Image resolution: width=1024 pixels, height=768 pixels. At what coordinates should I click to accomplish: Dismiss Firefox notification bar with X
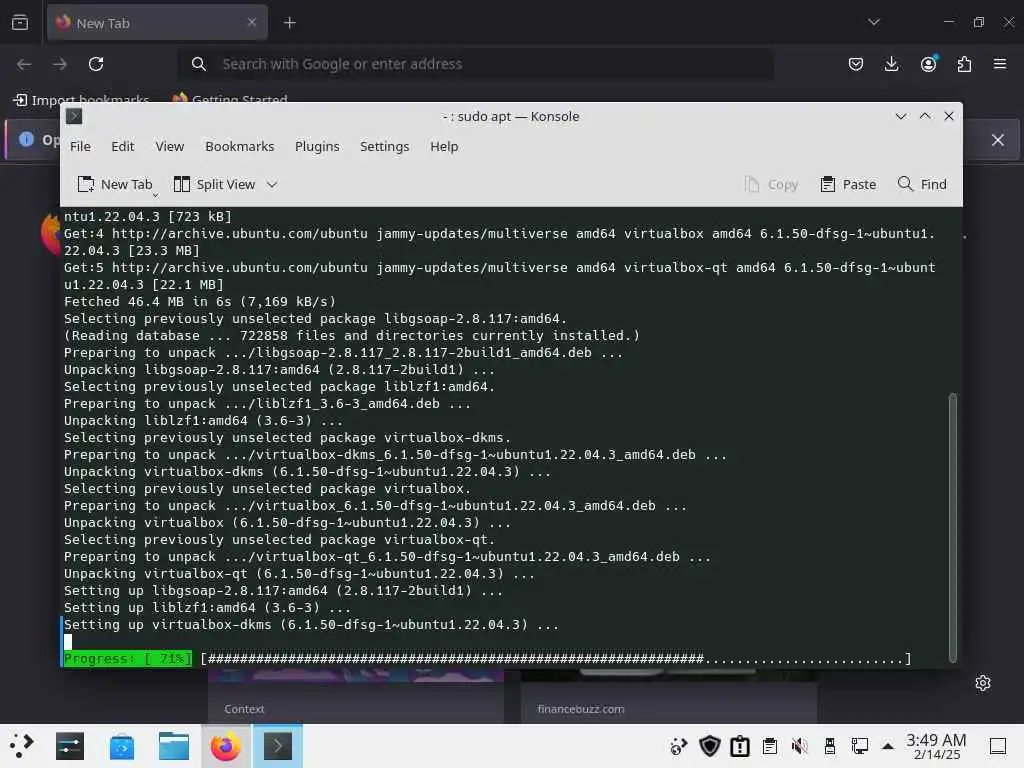click(x=997, y=140)
